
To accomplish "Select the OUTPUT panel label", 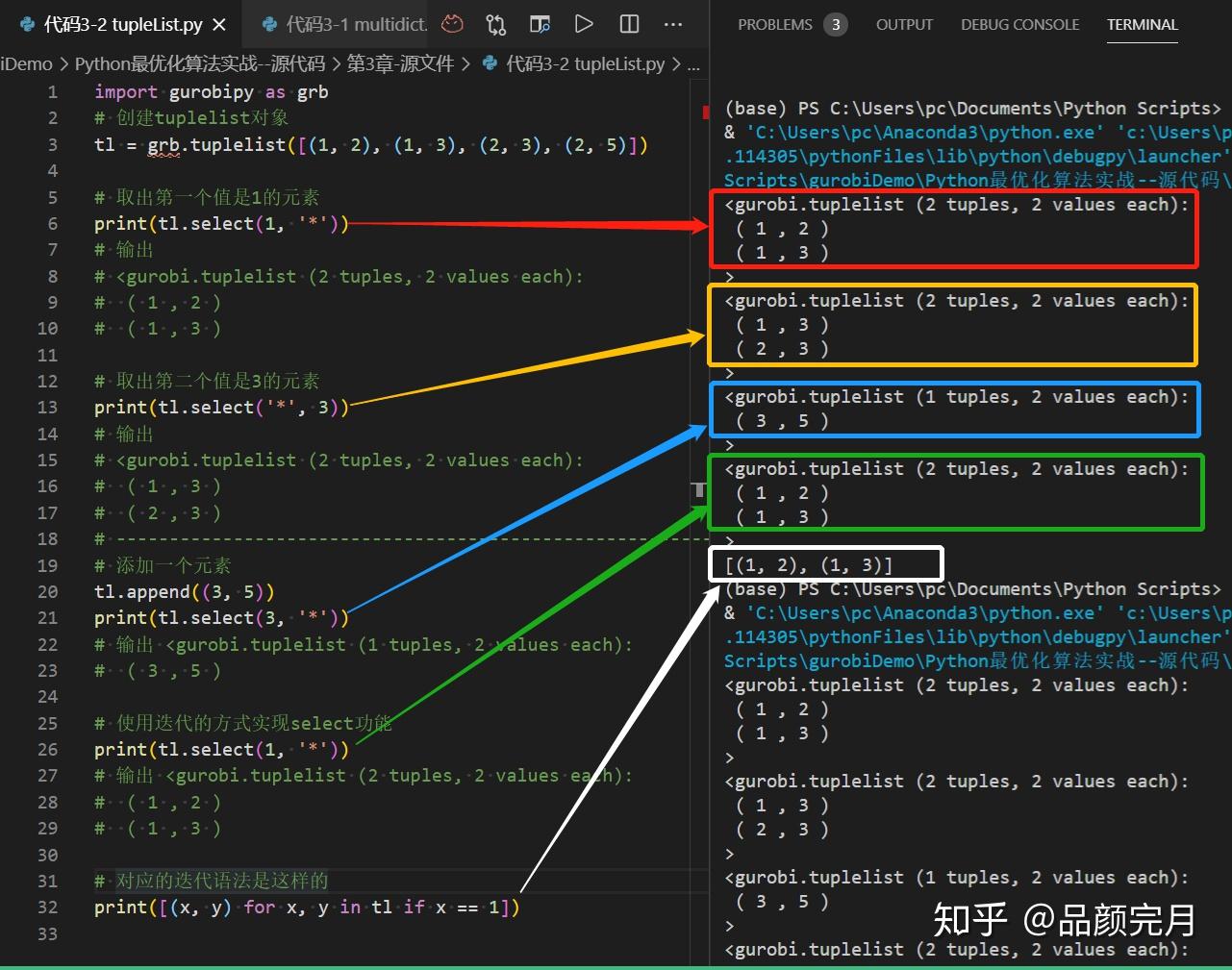I will 904,24.
